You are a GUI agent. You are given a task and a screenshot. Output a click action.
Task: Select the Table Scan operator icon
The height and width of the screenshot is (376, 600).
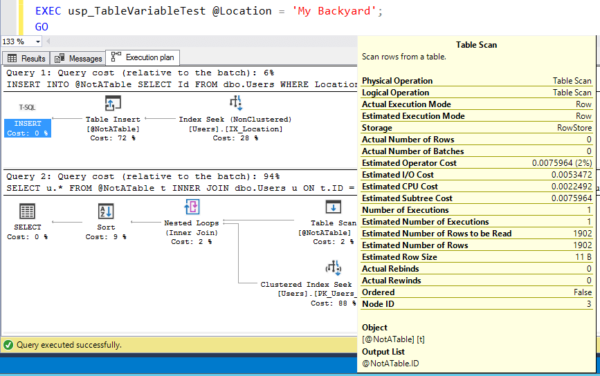(333, 207)
